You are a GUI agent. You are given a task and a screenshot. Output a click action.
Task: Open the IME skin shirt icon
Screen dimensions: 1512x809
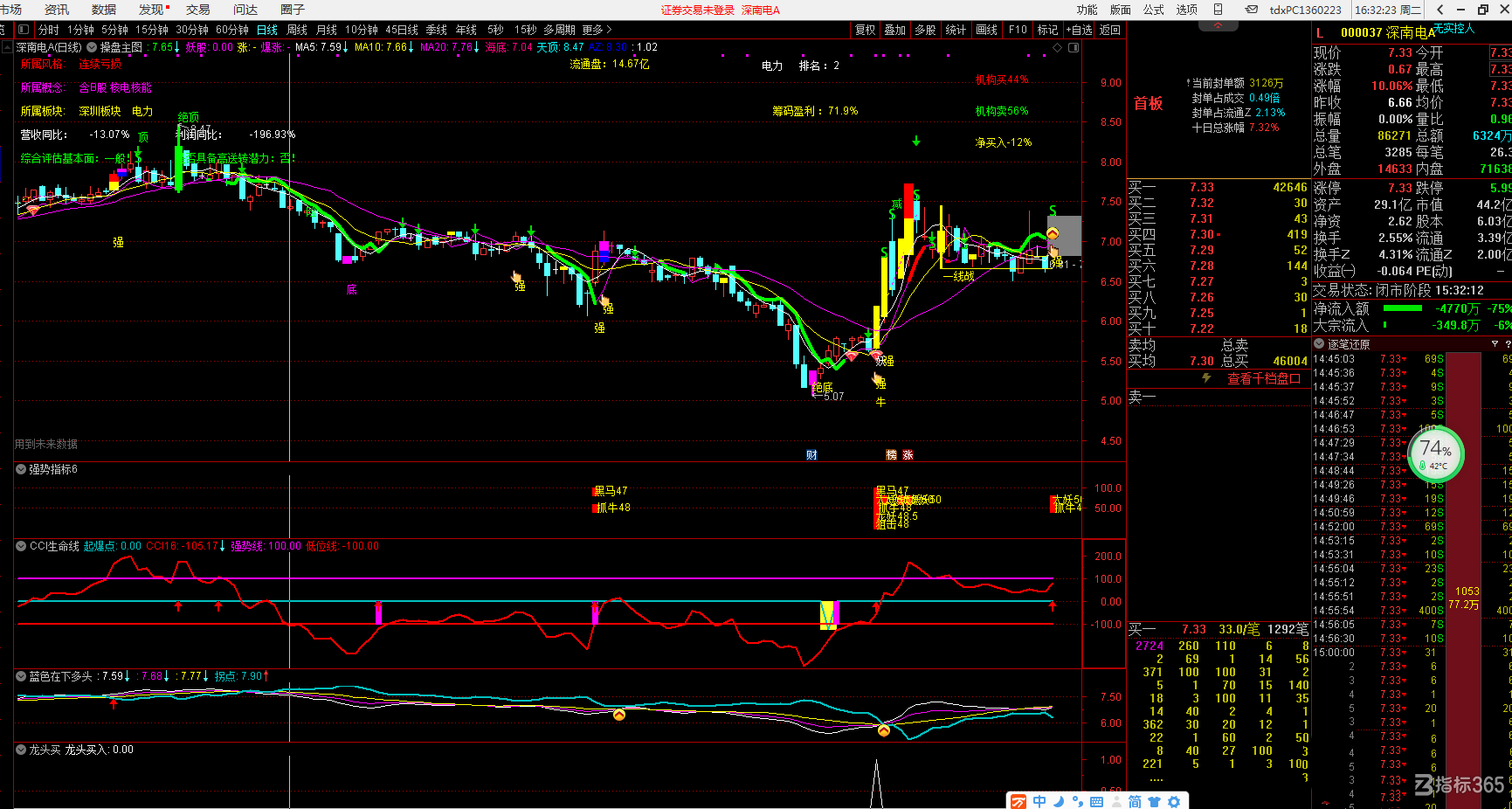tap(1155, 801)
